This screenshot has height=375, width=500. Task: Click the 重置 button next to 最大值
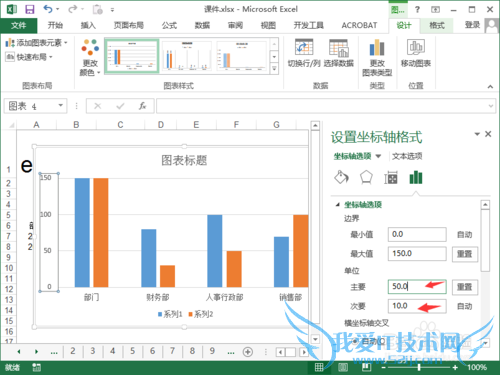tap(465, 254)
